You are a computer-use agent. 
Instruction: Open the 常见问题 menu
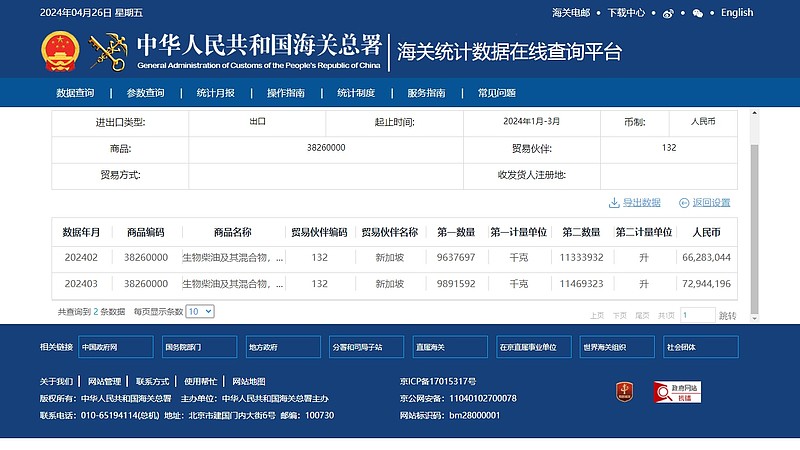tap(497, 93)
